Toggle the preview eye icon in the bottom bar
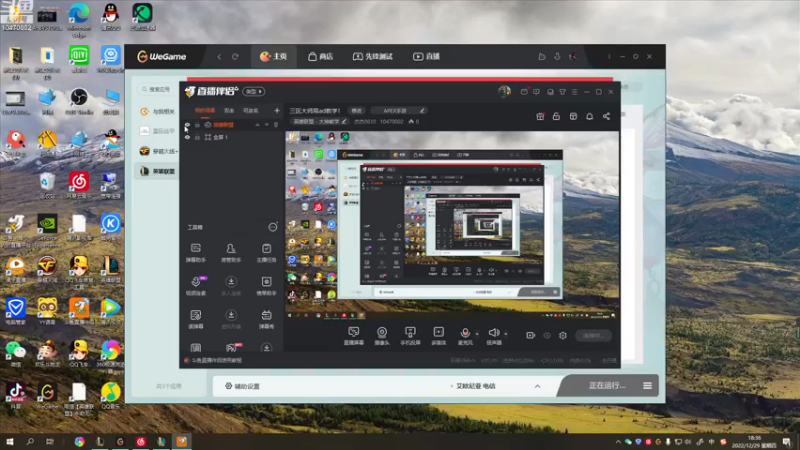The image size is (800, 450). 547,335
